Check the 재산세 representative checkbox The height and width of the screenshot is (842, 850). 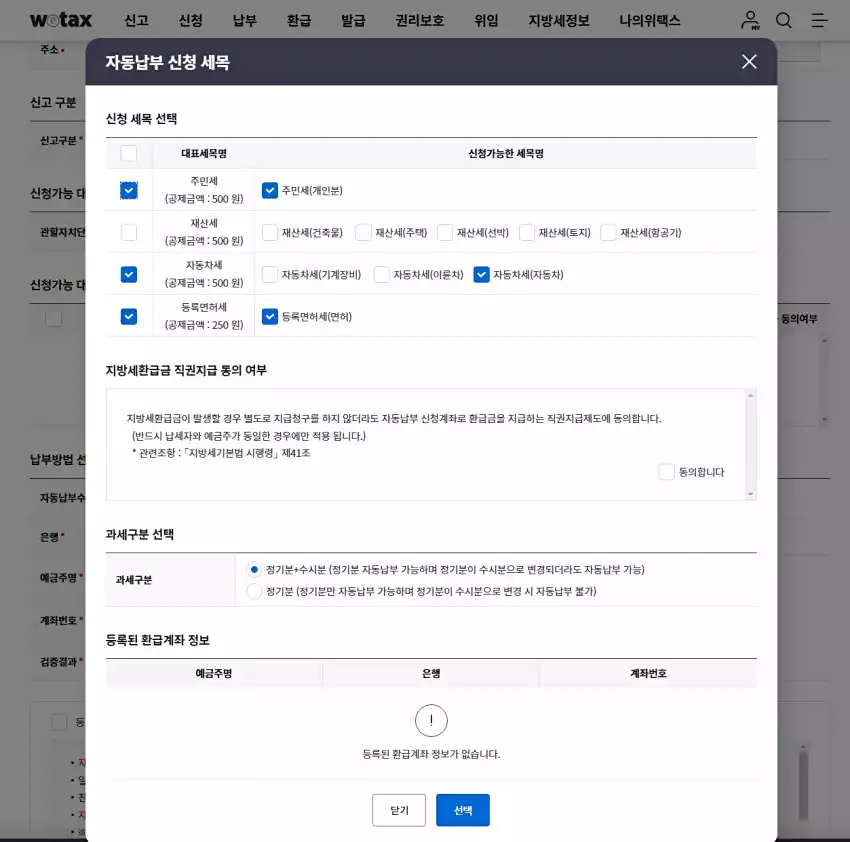128,231
